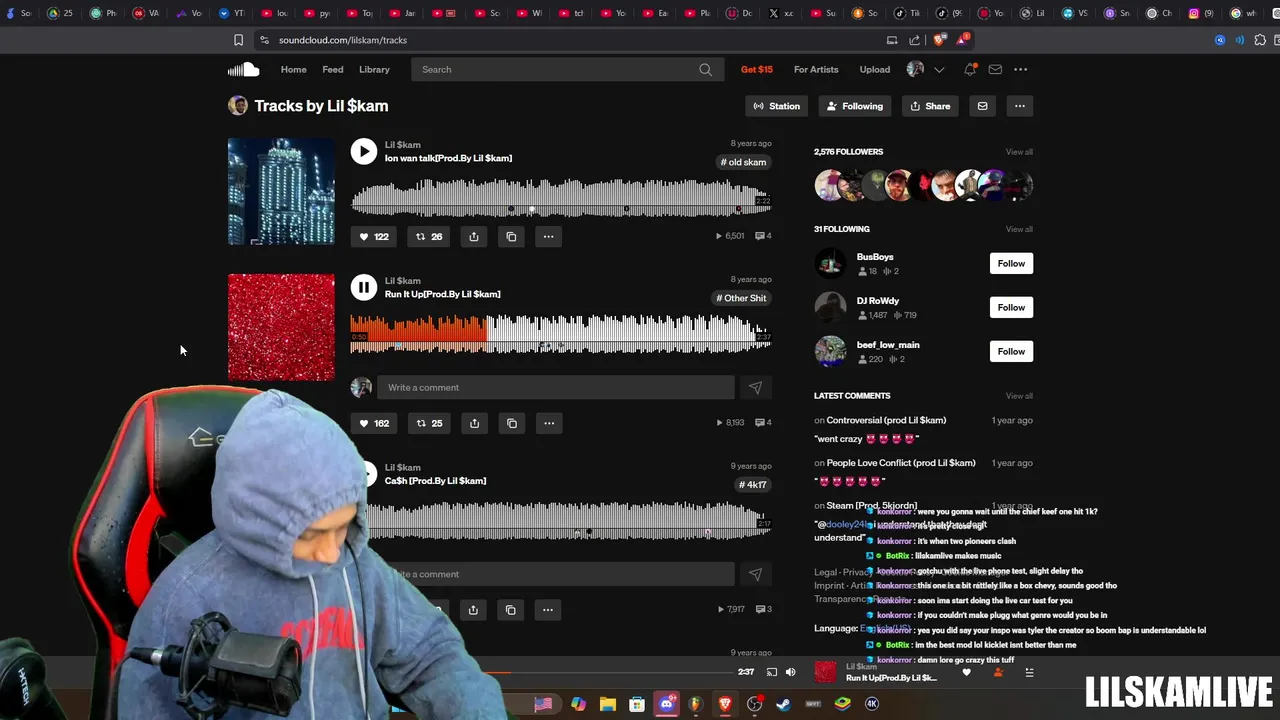Start Station for Lil $kam

[777, 106]
